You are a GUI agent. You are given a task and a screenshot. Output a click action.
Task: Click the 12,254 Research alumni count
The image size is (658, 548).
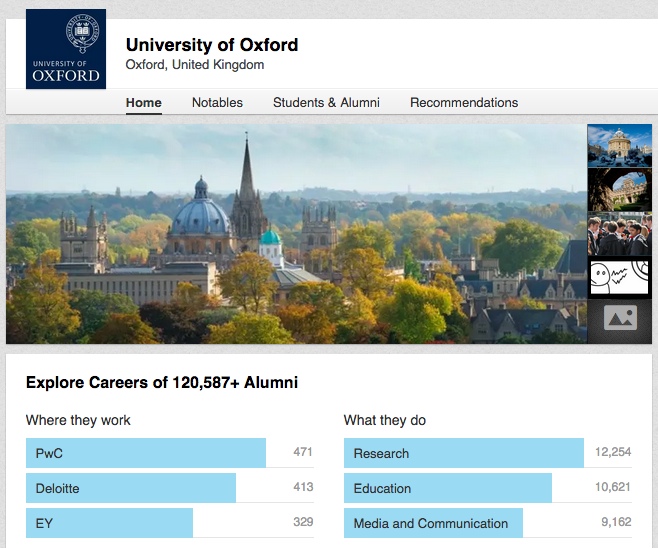(x=612, y=452)
